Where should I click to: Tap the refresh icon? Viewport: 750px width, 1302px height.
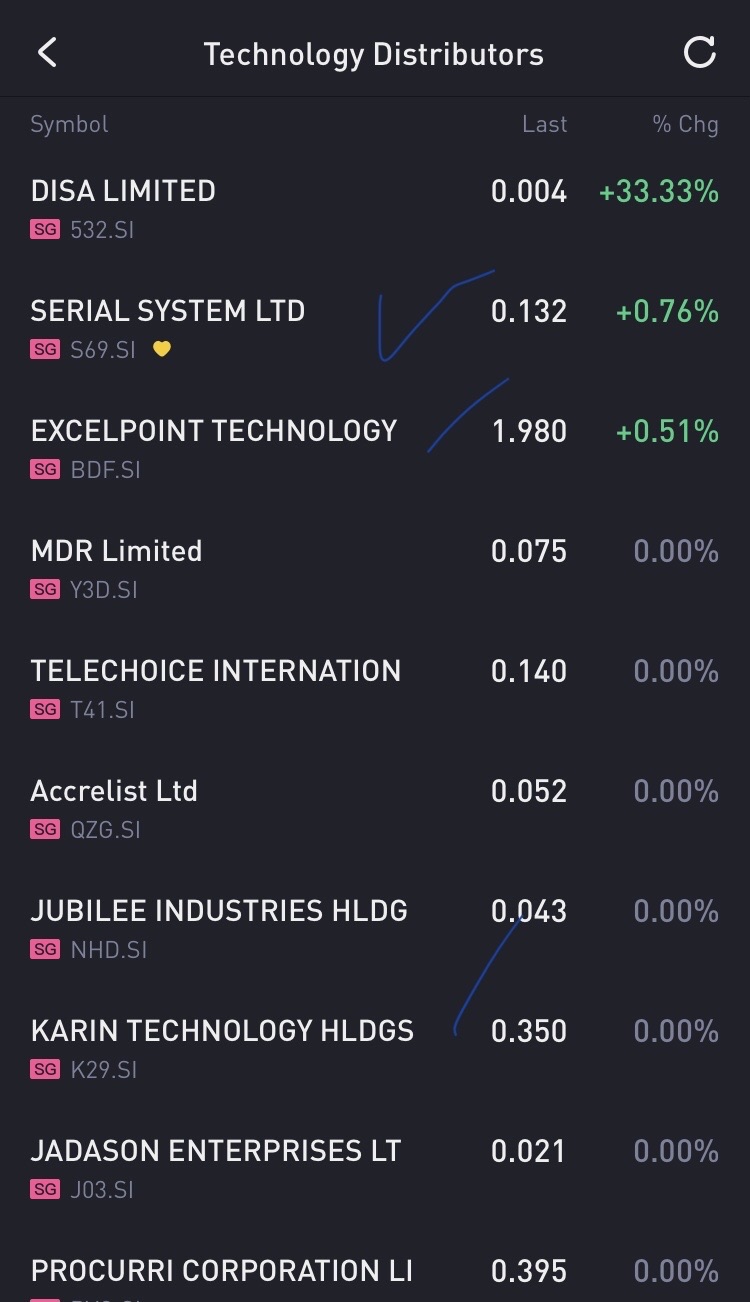point(700,53)
